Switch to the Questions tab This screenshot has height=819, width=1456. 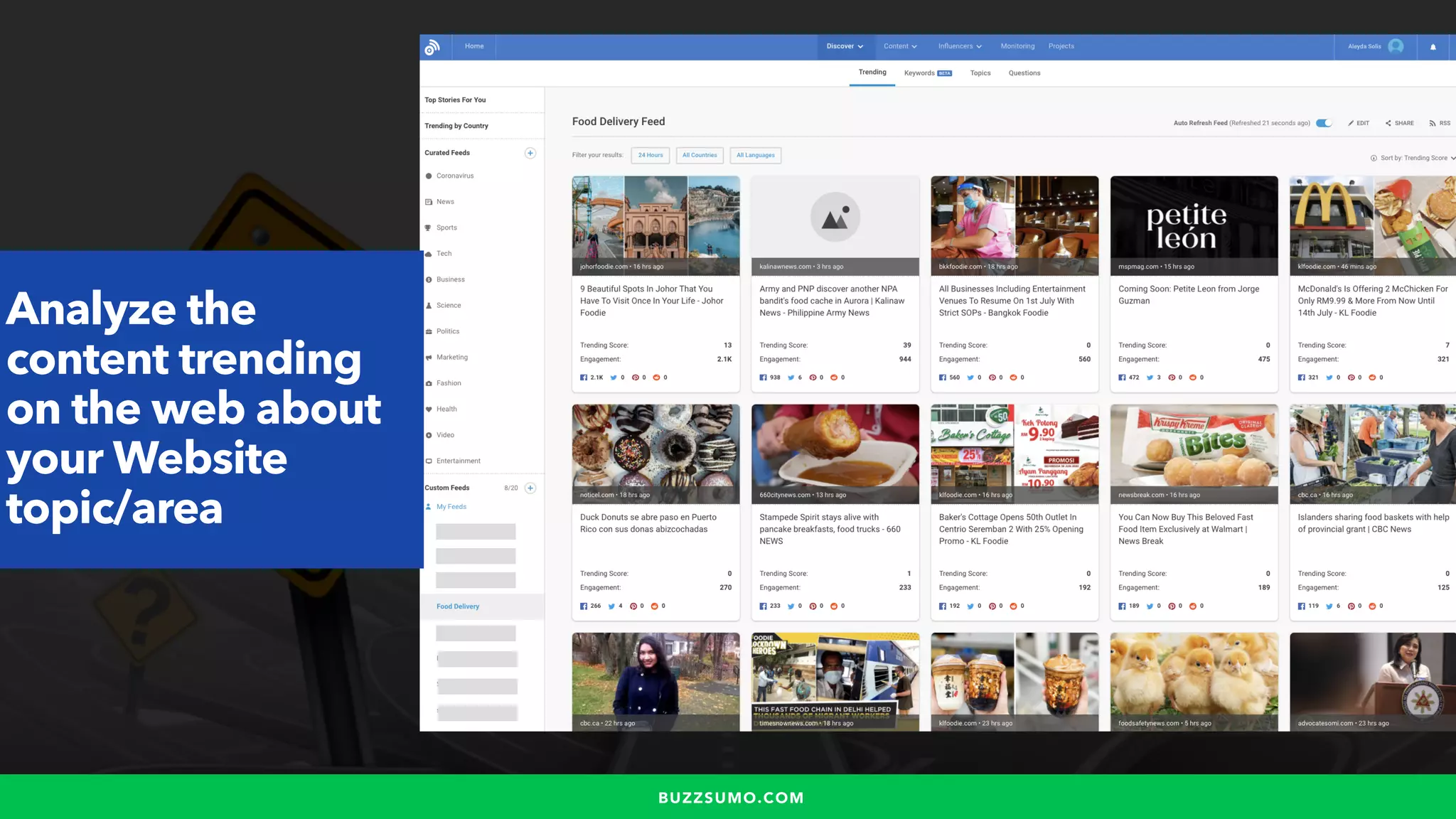click(1024, 73)
